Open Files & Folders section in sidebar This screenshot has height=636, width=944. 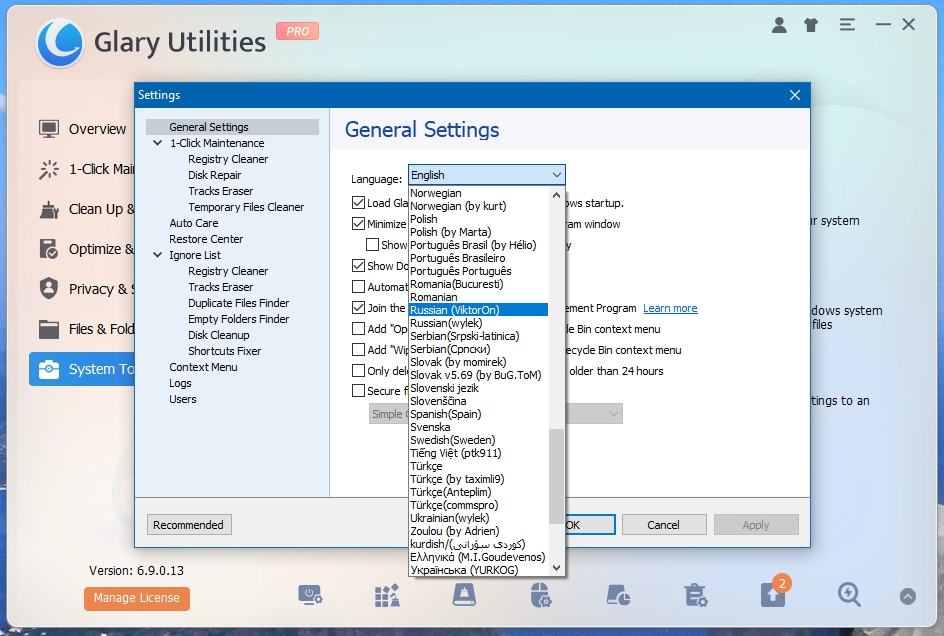point(85,329)
